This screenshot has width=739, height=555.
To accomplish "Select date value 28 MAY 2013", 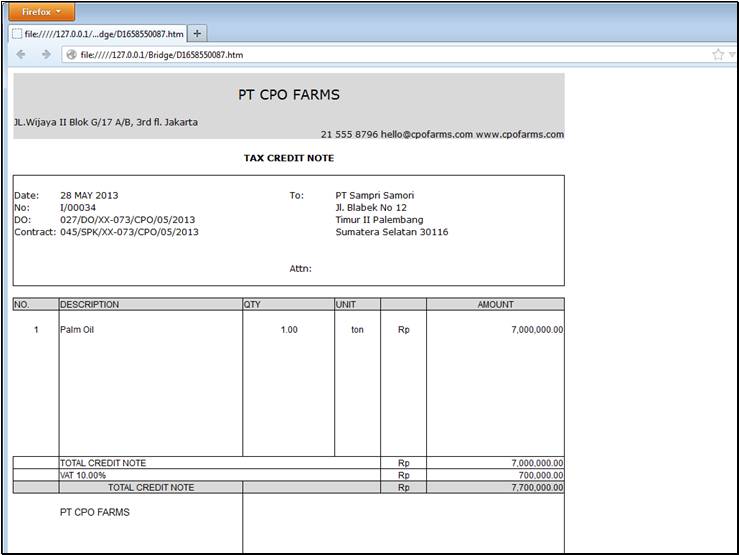I will (x=89, y=195).
